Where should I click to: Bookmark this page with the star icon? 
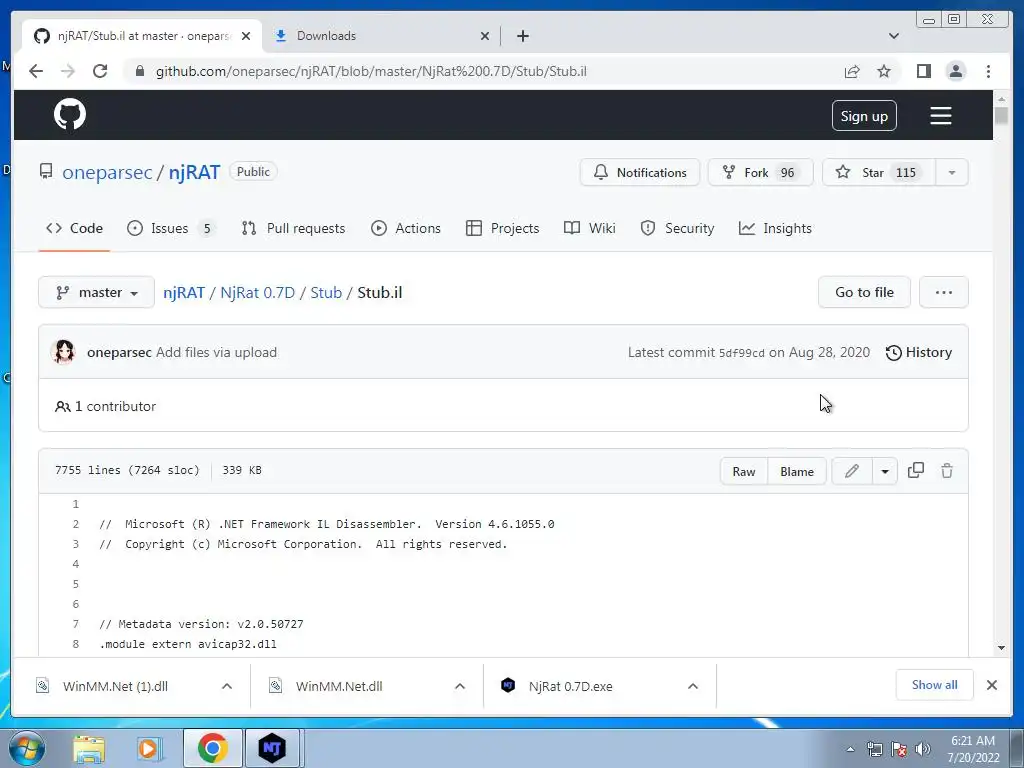tap(884, 71)
